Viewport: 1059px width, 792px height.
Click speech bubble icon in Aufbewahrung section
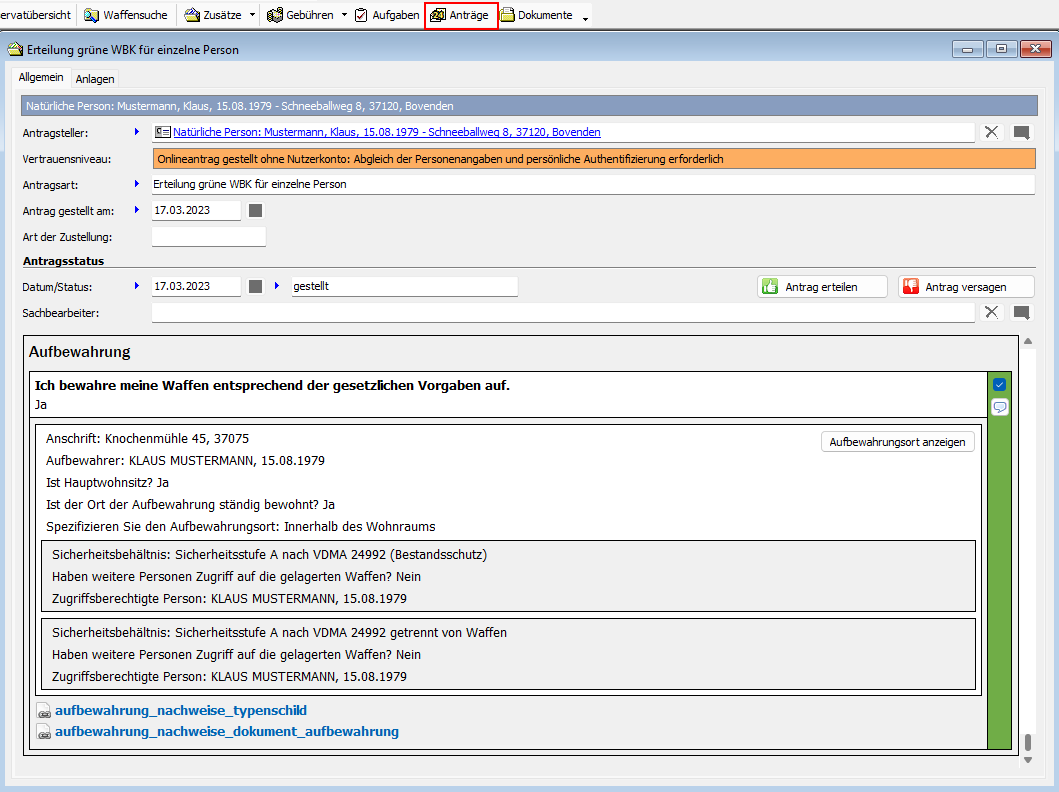point(999,407)
